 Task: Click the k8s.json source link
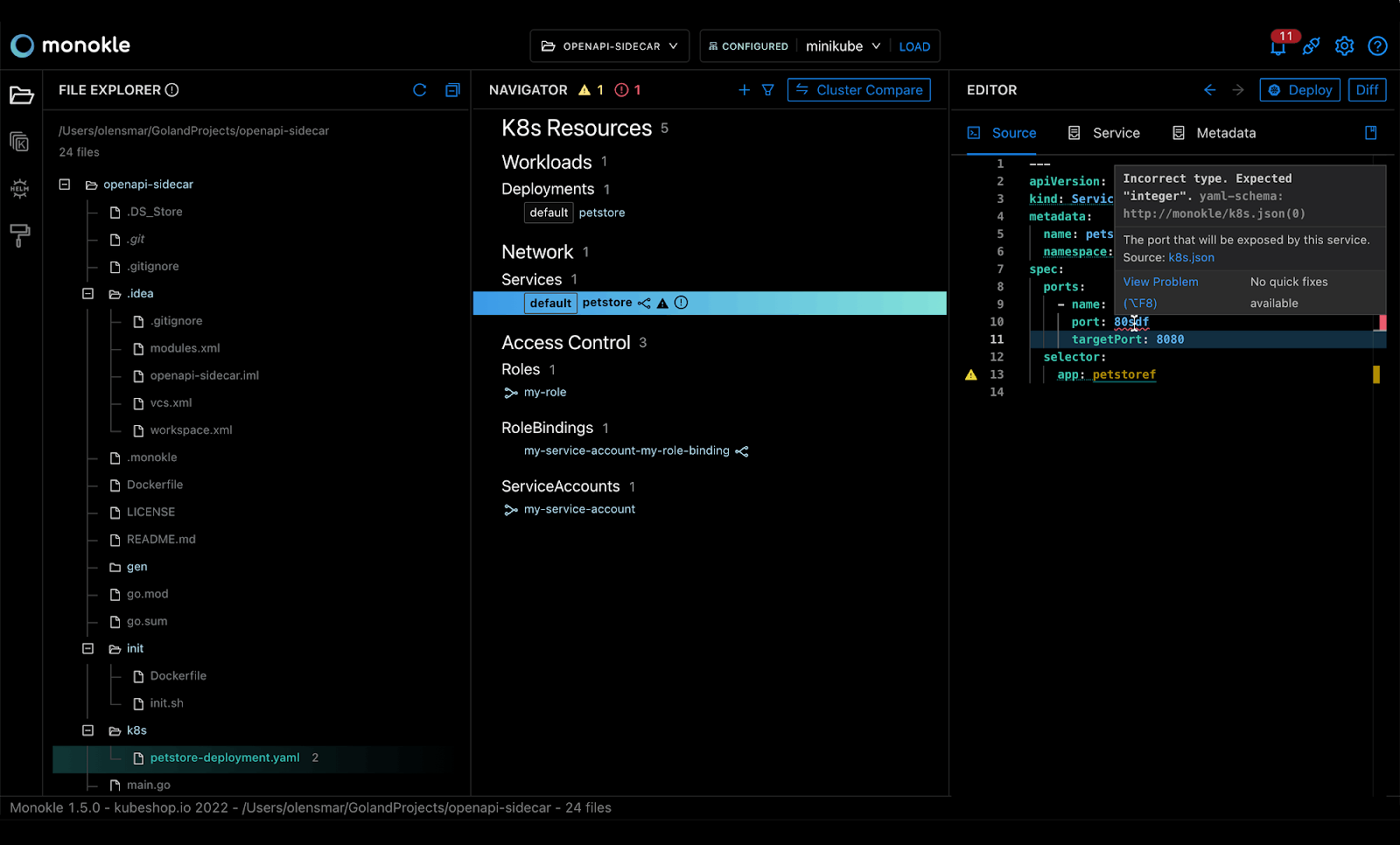coord(1191,258)
